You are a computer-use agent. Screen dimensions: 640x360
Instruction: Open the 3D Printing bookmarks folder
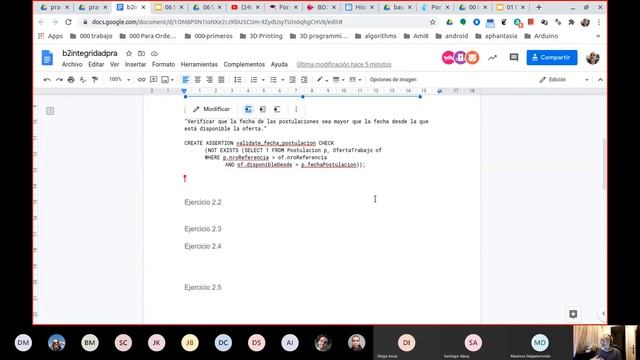coord(261,36)
